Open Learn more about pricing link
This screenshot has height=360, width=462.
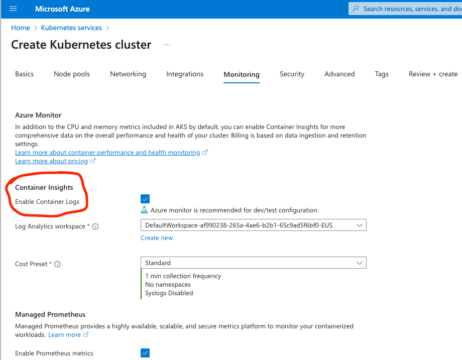(51, 161)
